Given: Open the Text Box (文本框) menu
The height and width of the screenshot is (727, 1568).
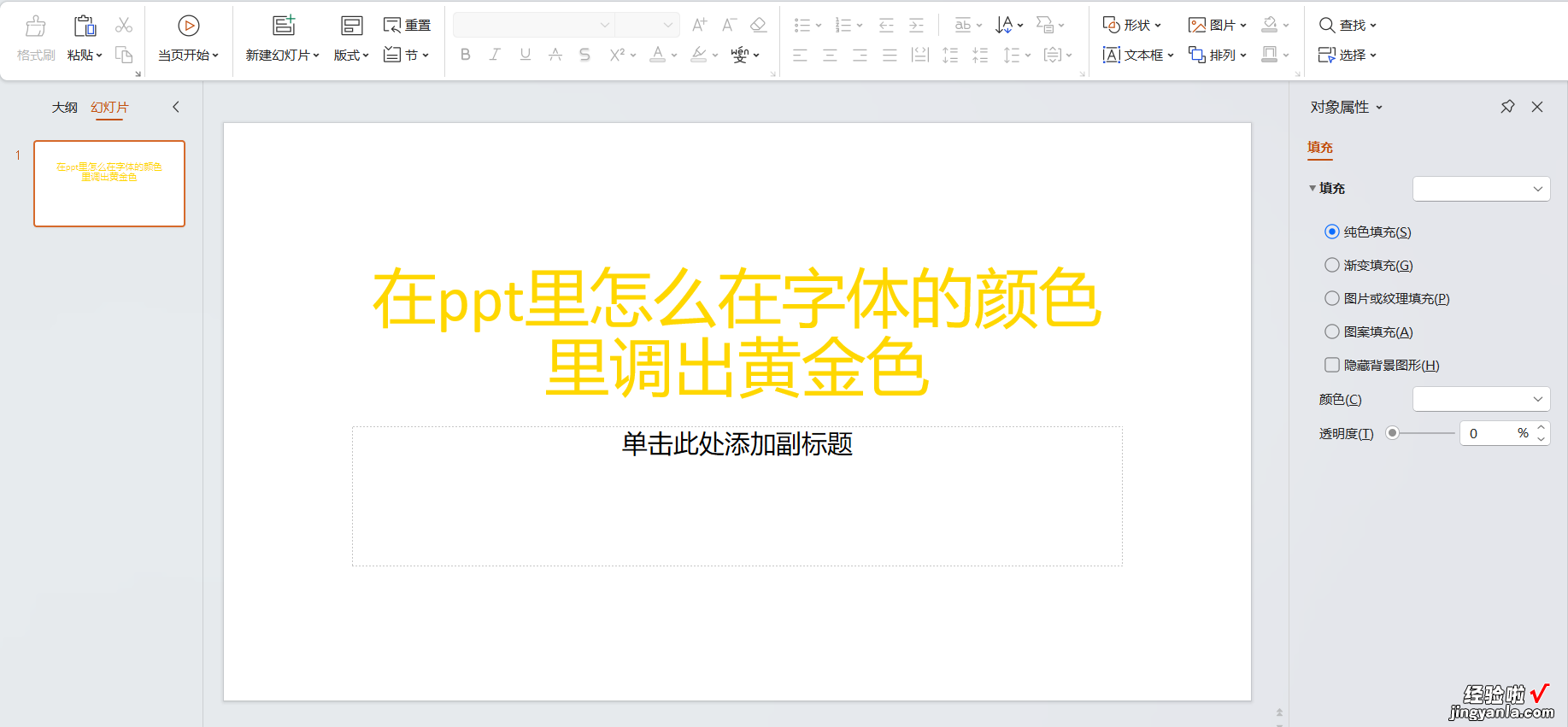Looking at the screenshot, I should tap(1138, 55).
